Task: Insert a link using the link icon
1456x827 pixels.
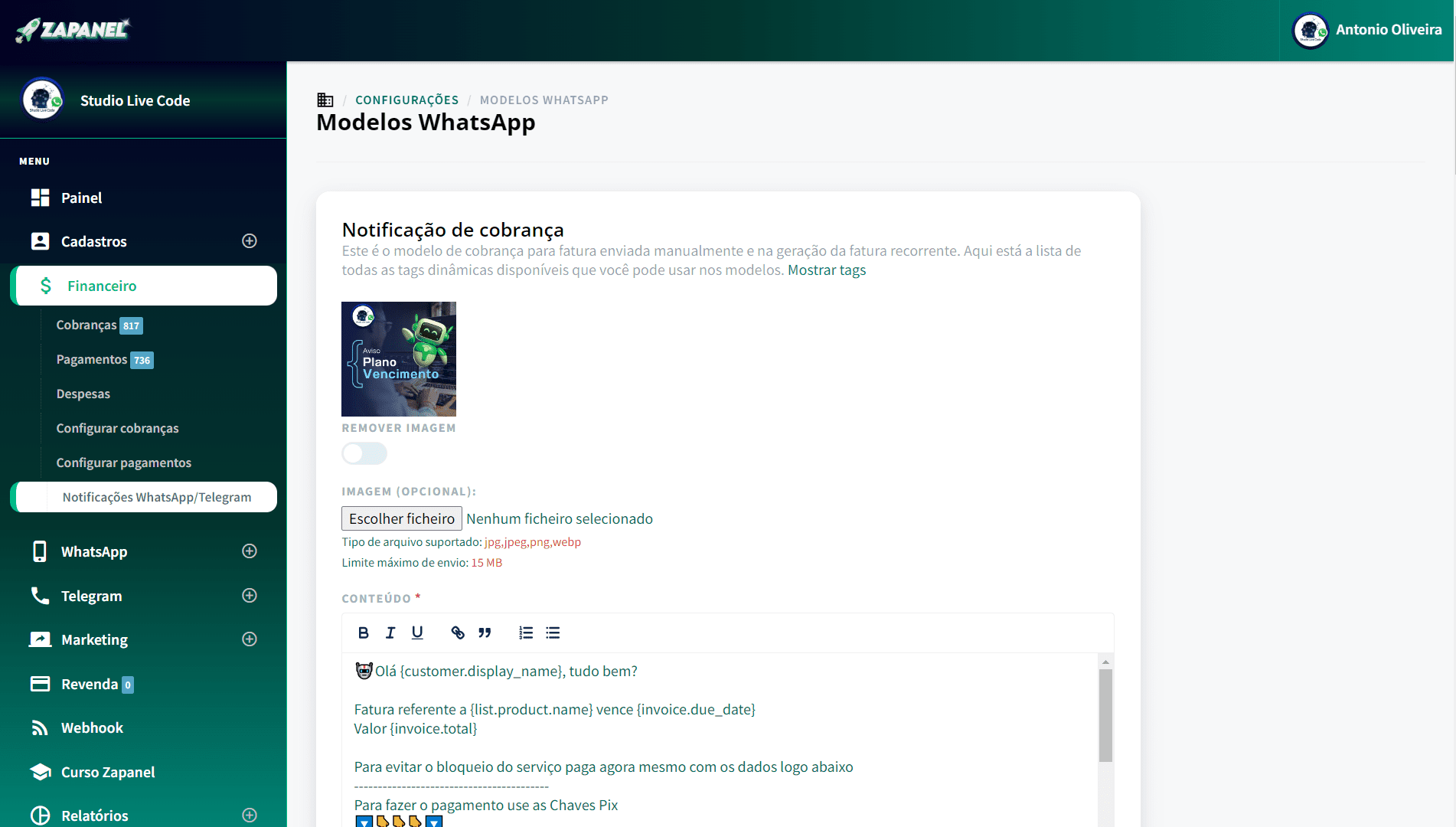Action: [x=458, y=633]
